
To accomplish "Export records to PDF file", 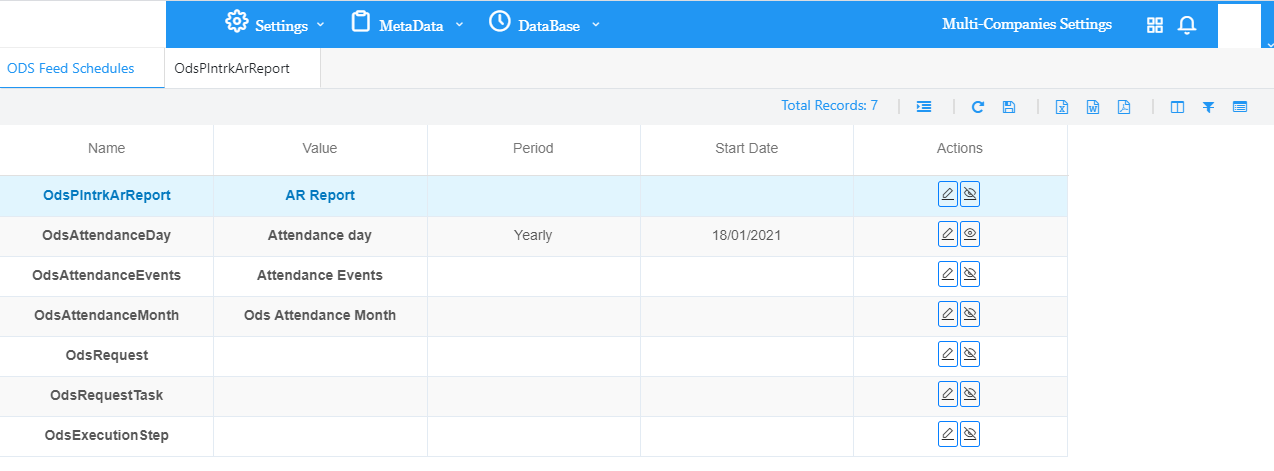I will coord(1124,107).
